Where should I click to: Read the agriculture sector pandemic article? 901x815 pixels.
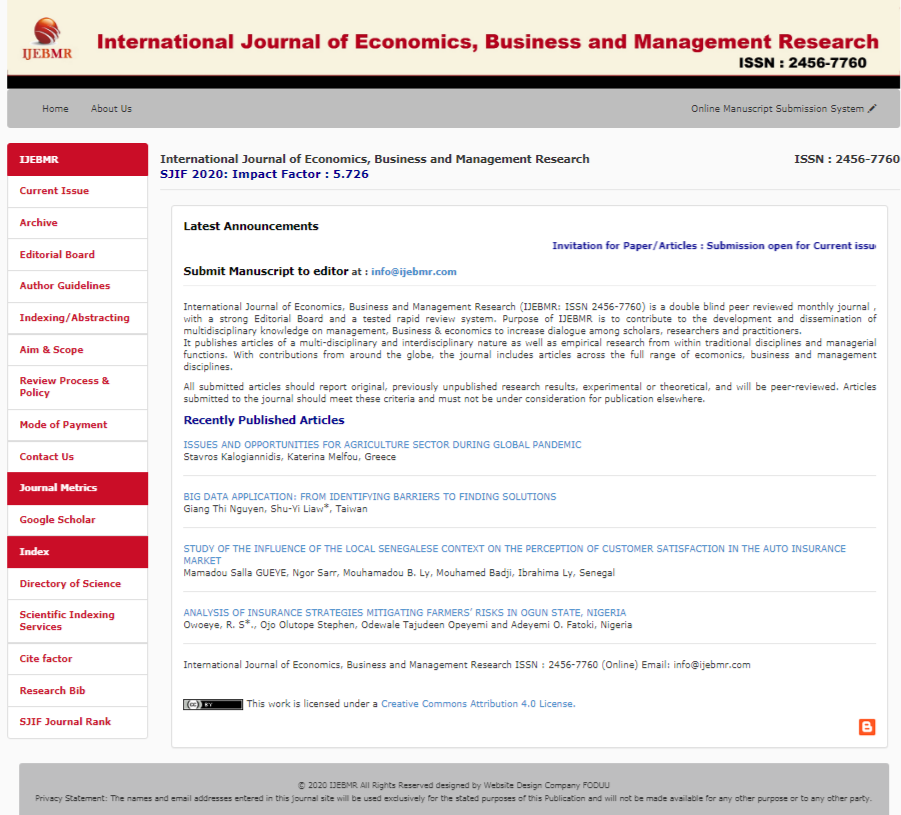tap(382, 445)
